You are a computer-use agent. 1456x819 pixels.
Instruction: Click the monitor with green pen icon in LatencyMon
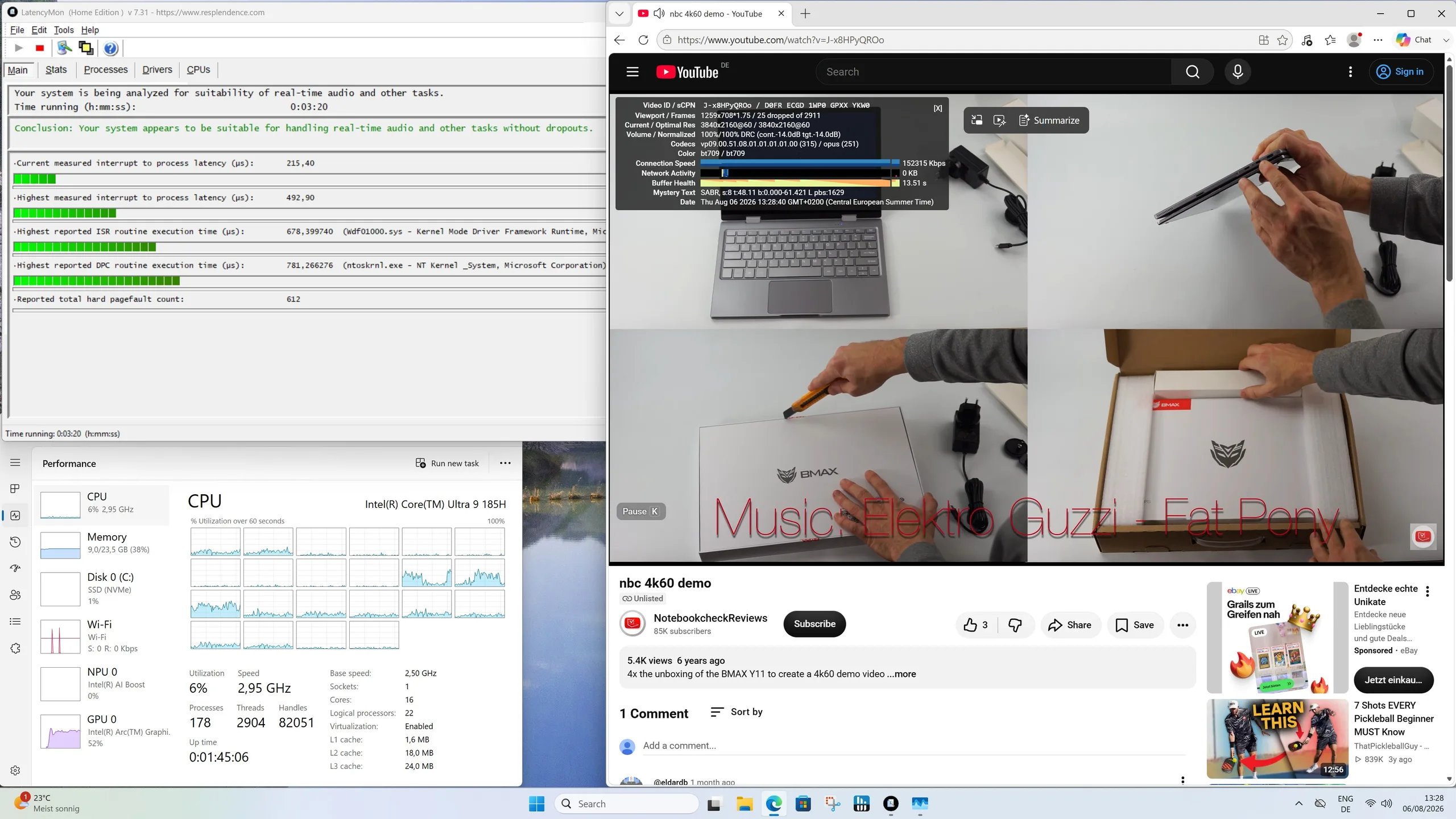tap(64, 48)
